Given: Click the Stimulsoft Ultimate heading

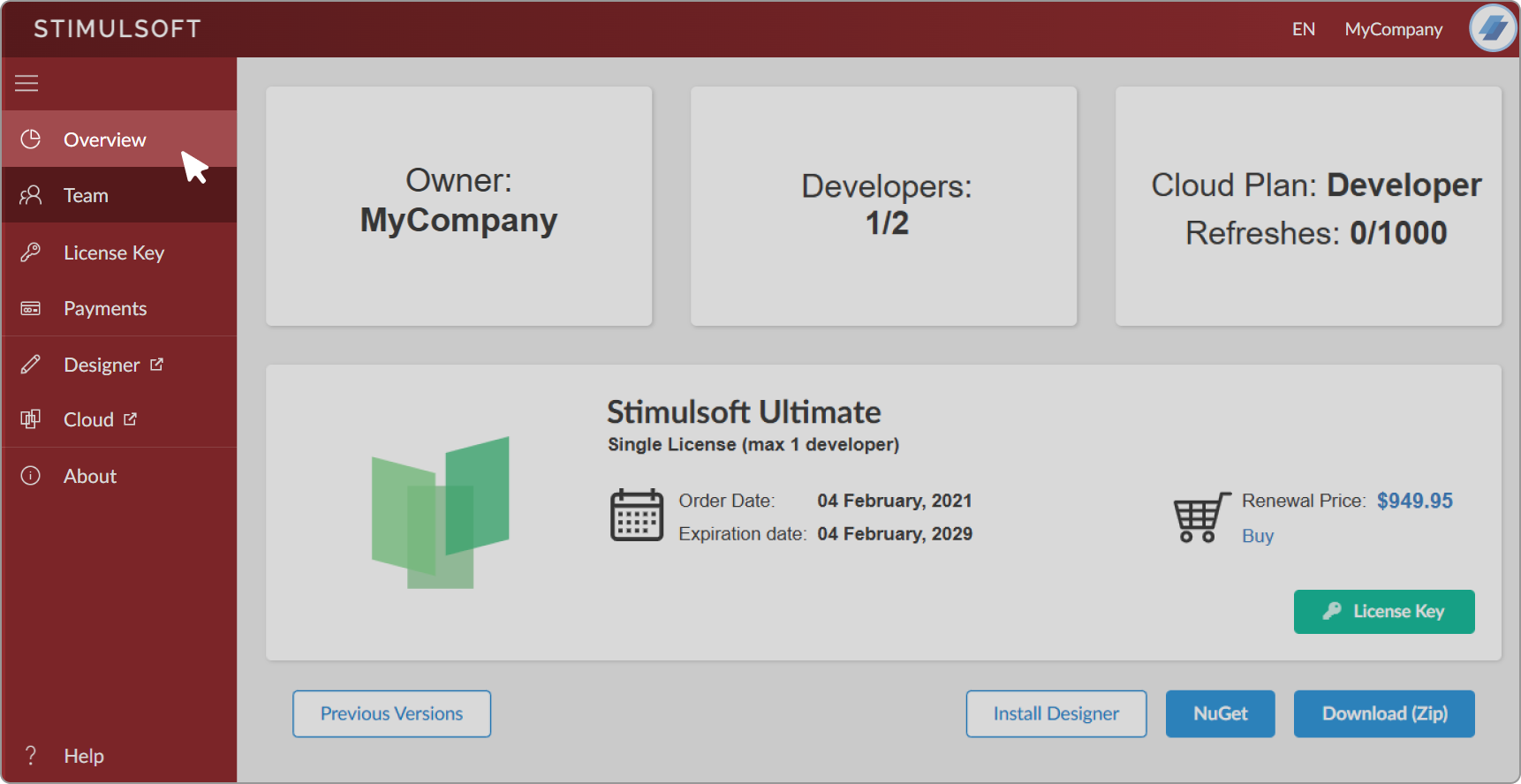Looking at the screenshot, I should pyautogui.click(x=744, y=412).
